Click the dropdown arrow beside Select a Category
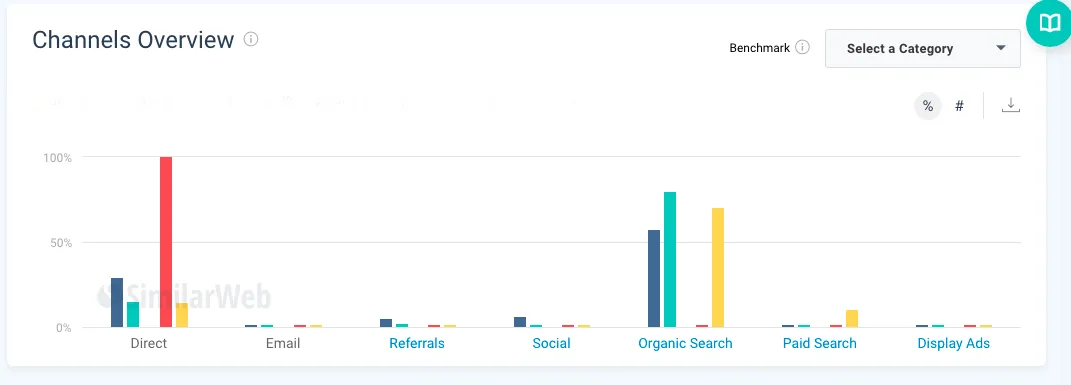The height and width of the screenshot is (385, 1071). 1001,48
